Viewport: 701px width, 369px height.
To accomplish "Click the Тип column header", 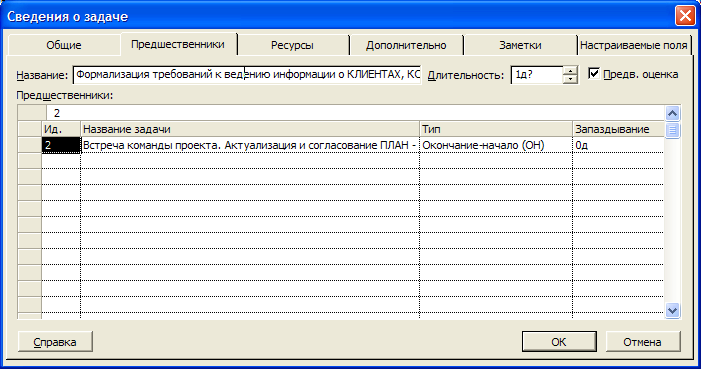I will point(496,129).
